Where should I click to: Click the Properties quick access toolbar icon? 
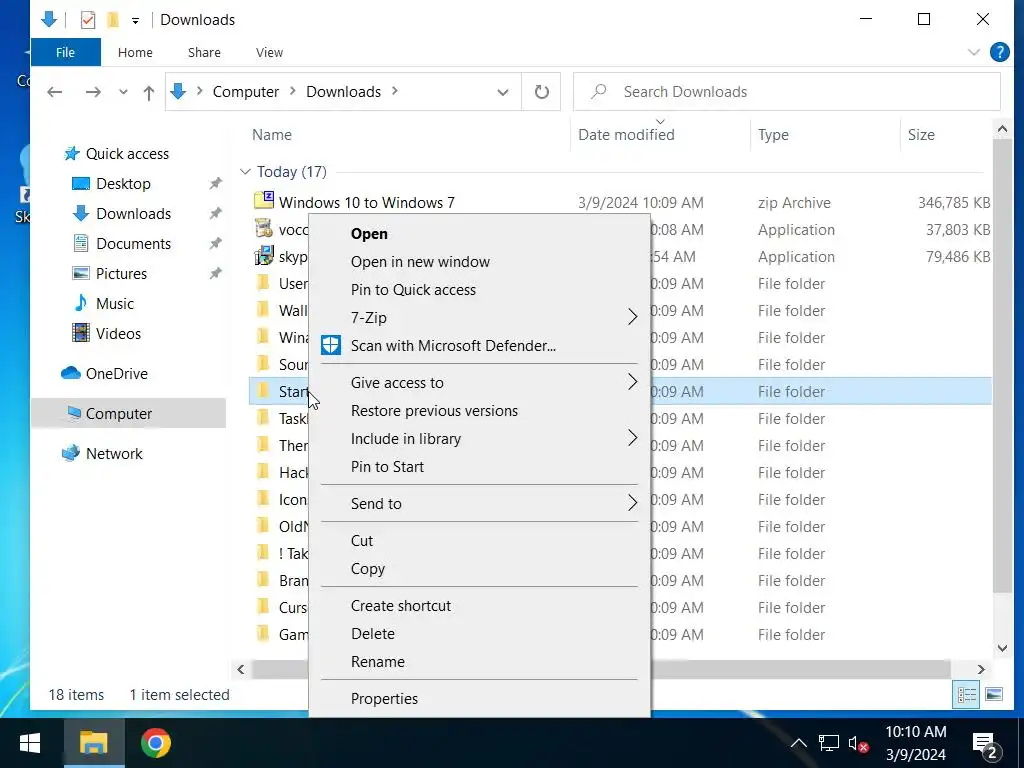point(88,20)
